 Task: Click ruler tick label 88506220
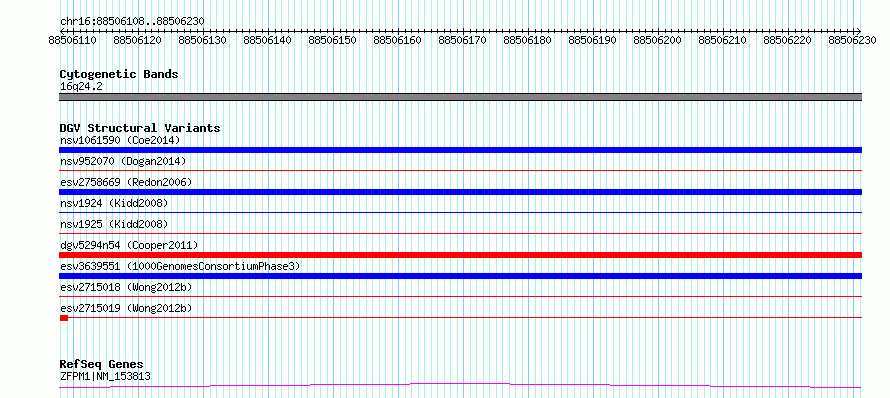(x=787, y=41)
